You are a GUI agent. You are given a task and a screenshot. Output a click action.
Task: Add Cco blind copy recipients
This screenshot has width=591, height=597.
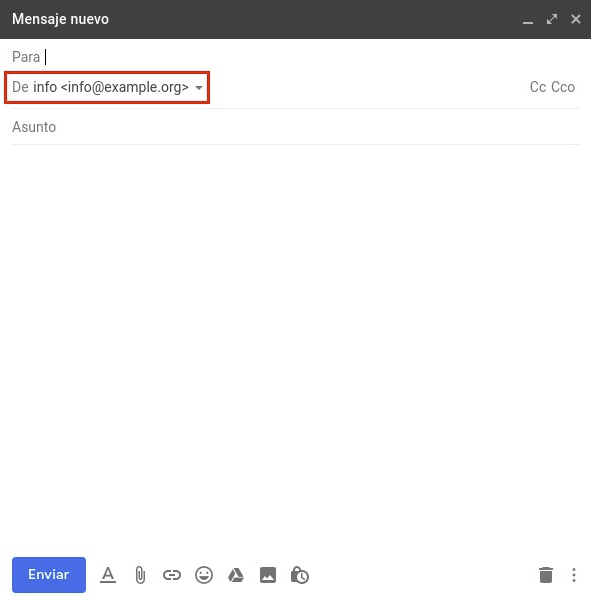tap(563, 87)
